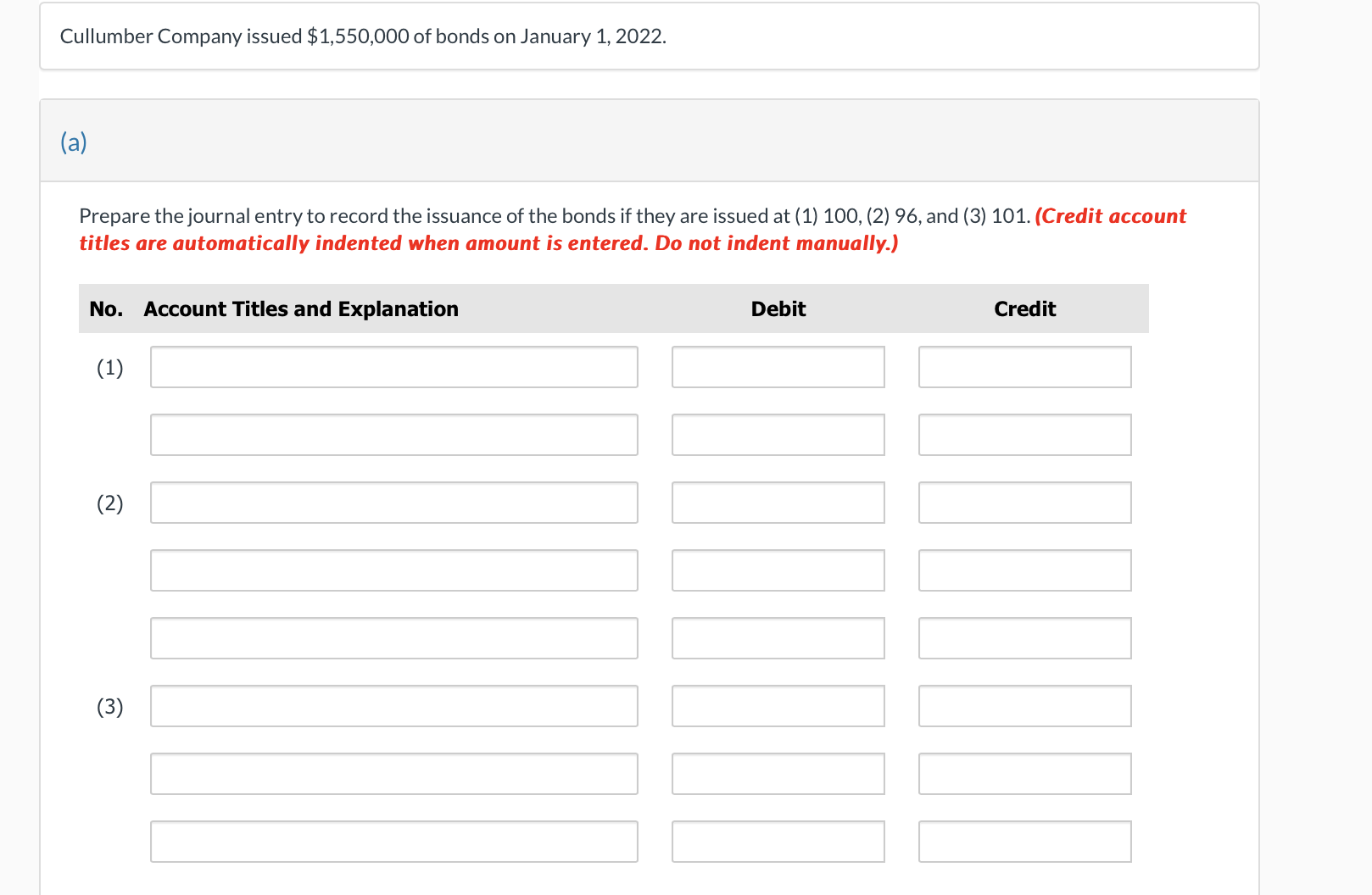Click the (3) entry number label
Viewport: 1372px width, 895px height.
110,706
